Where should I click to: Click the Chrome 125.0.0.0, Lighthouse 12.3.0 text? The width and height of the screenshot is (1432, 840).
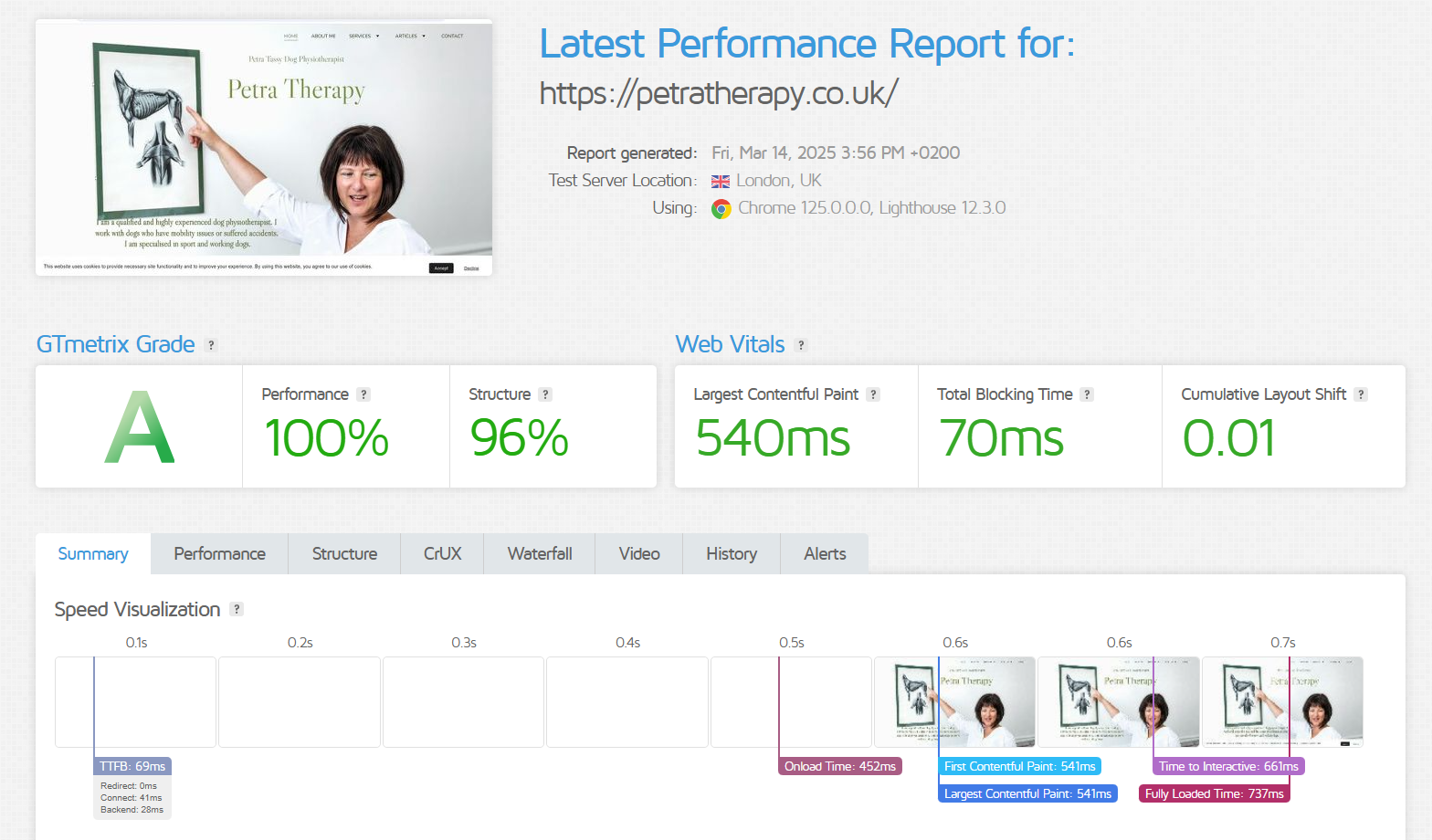coord(872,208)
